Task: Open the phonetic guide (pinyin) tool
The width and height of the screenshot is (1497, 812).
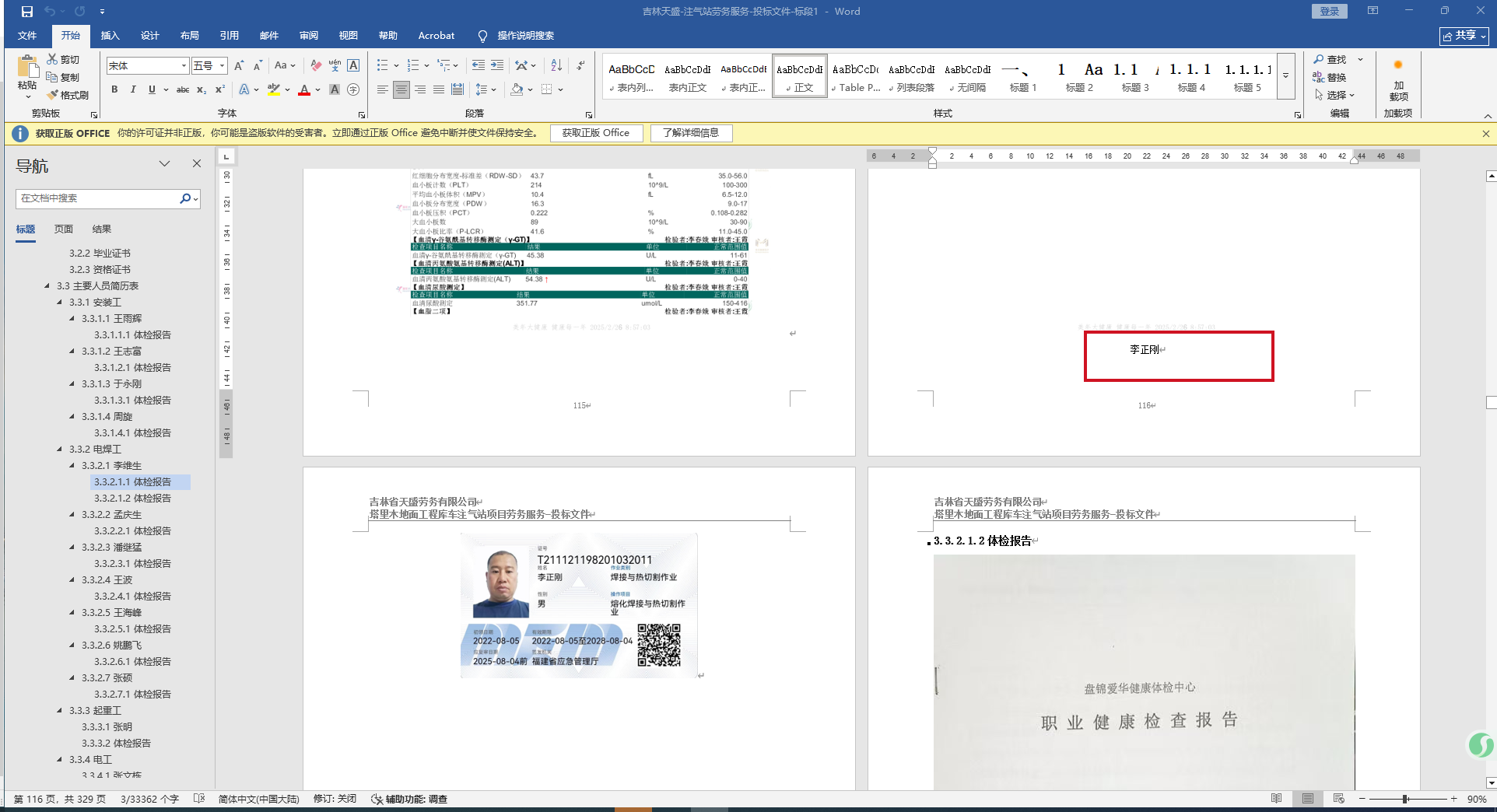Action: pos(335,65)
